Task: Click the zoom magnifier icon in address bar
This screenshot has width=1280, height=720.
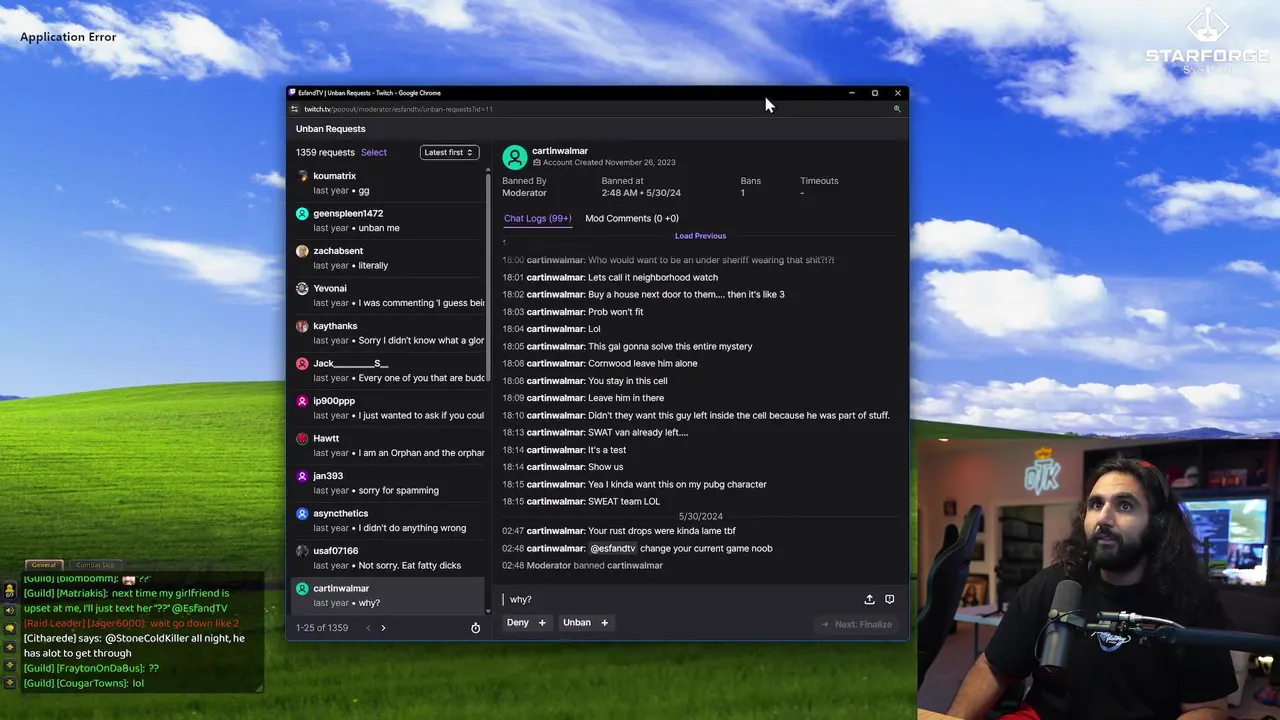Action: pyautogui.click(x=897, y=109)
